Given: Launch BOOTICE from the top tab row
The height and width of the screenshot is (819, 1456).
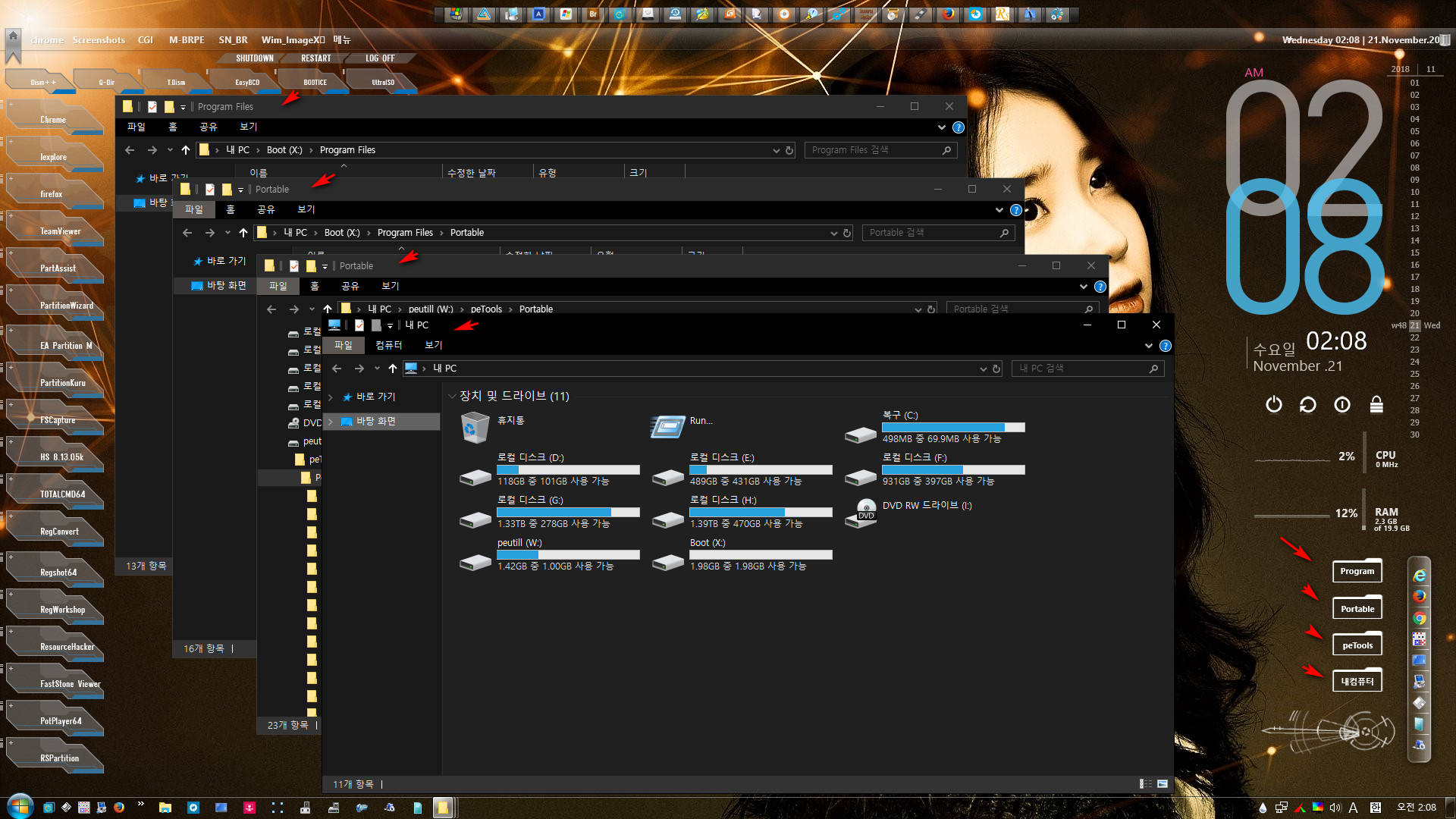Looking at the screenshot, I should coord(315,82).
